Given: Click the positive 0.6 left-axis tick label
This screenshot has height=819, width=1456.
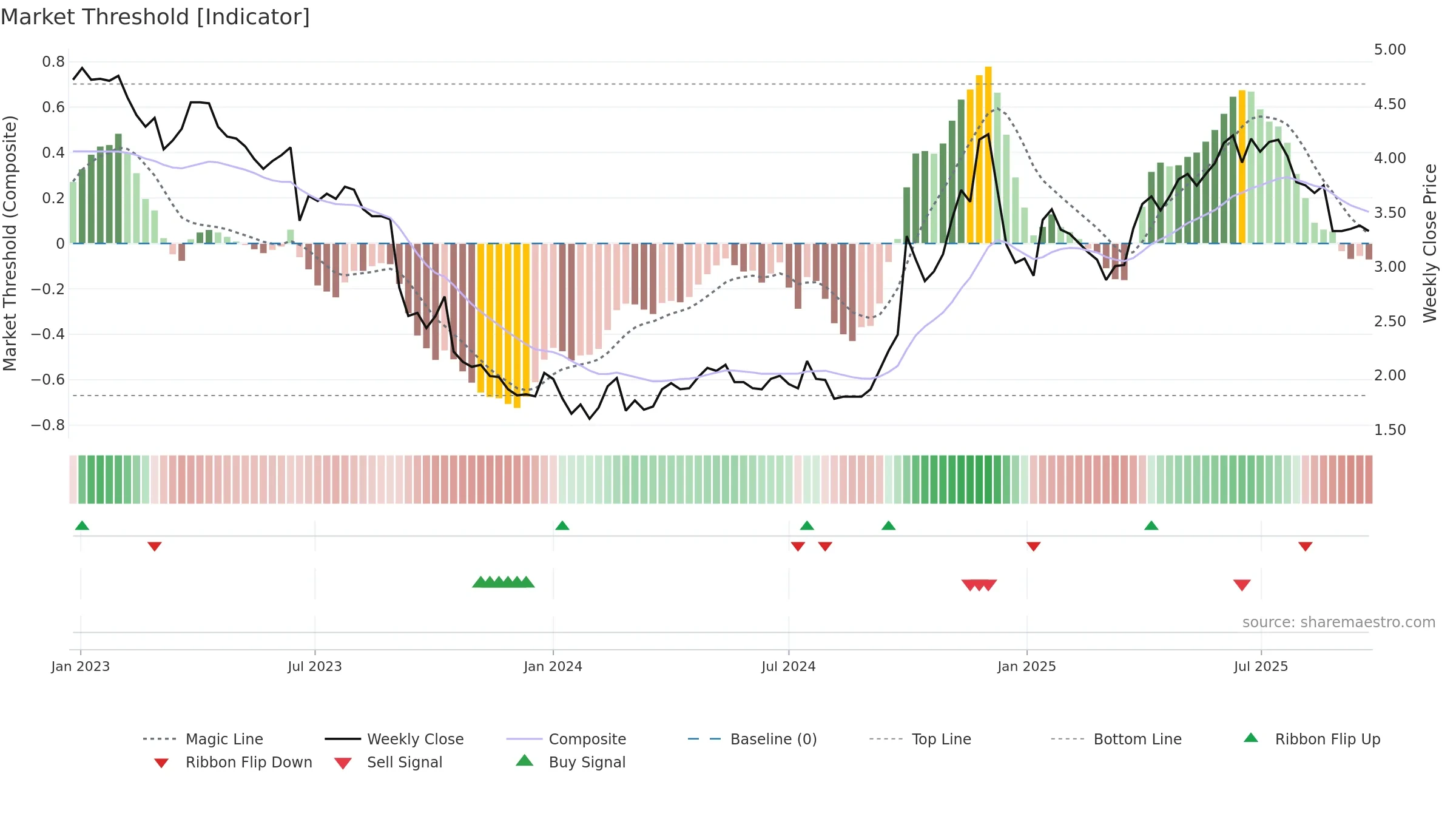Looking at the screenshot, I should tap(53, 107).
